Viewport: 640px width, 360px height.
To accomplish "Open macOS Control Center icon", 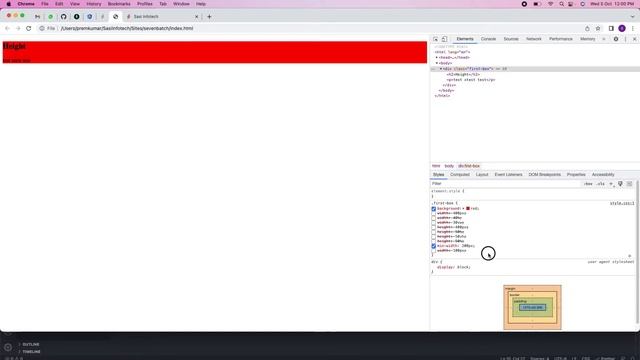I will click(571, 4).
